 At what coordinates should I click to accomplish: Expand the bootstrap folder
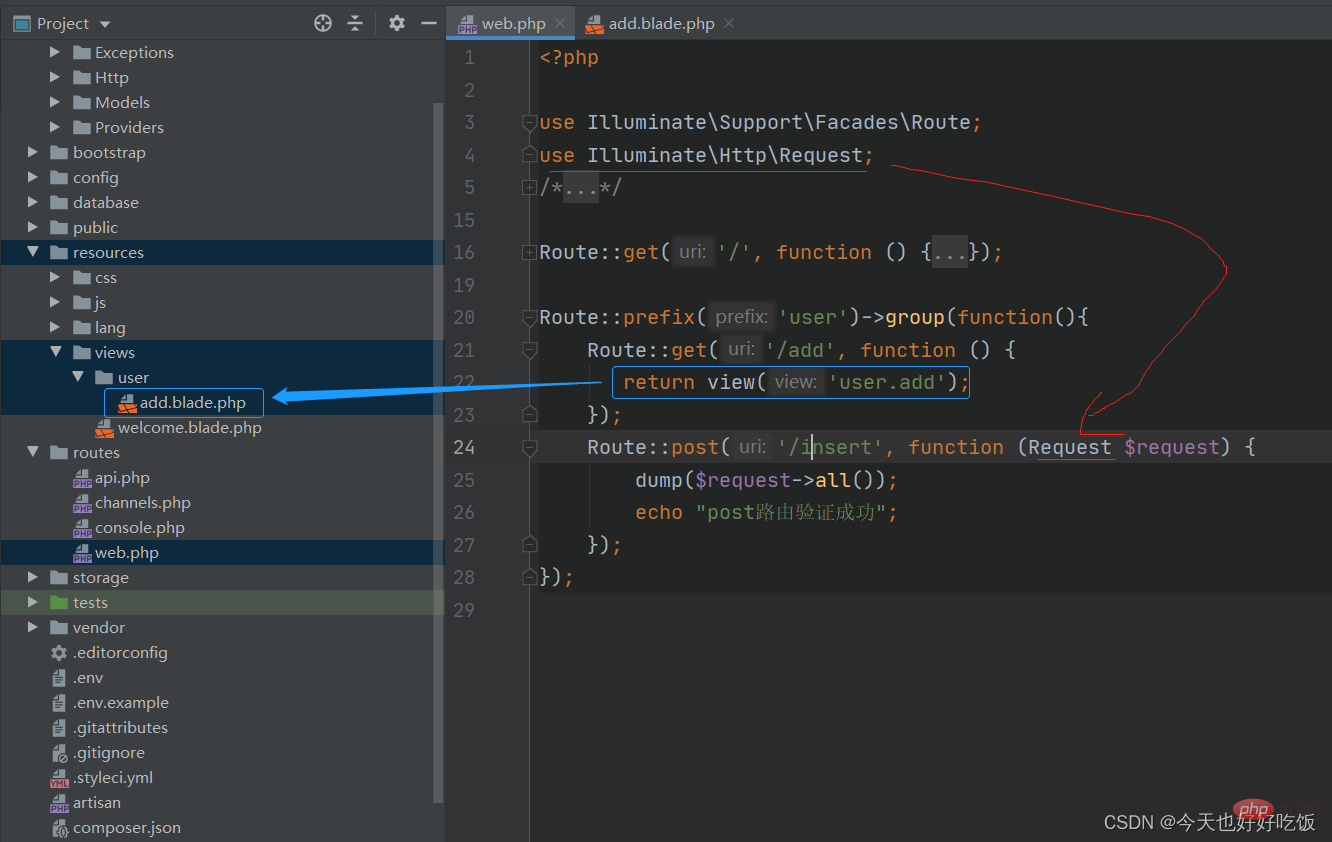coord(33,152)
